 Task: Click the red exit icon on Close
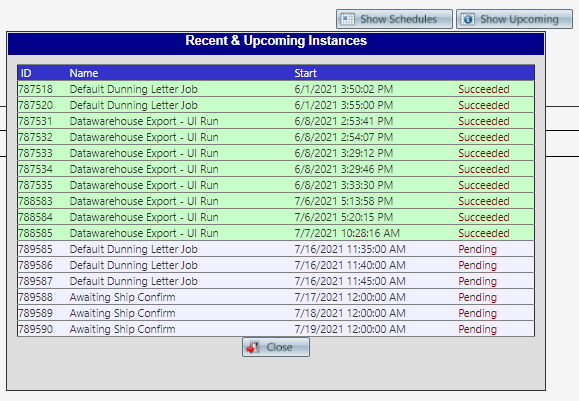coord(253,347)
